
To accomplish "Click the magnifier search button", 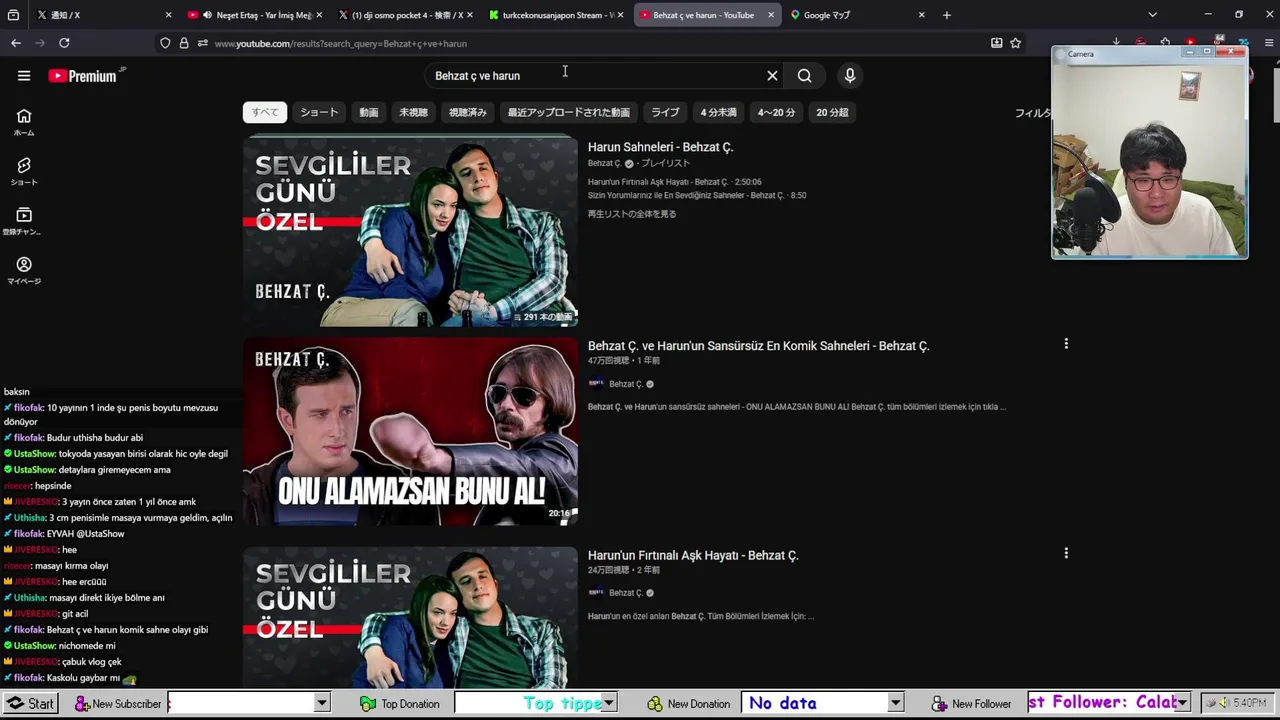I will point(805,76).
